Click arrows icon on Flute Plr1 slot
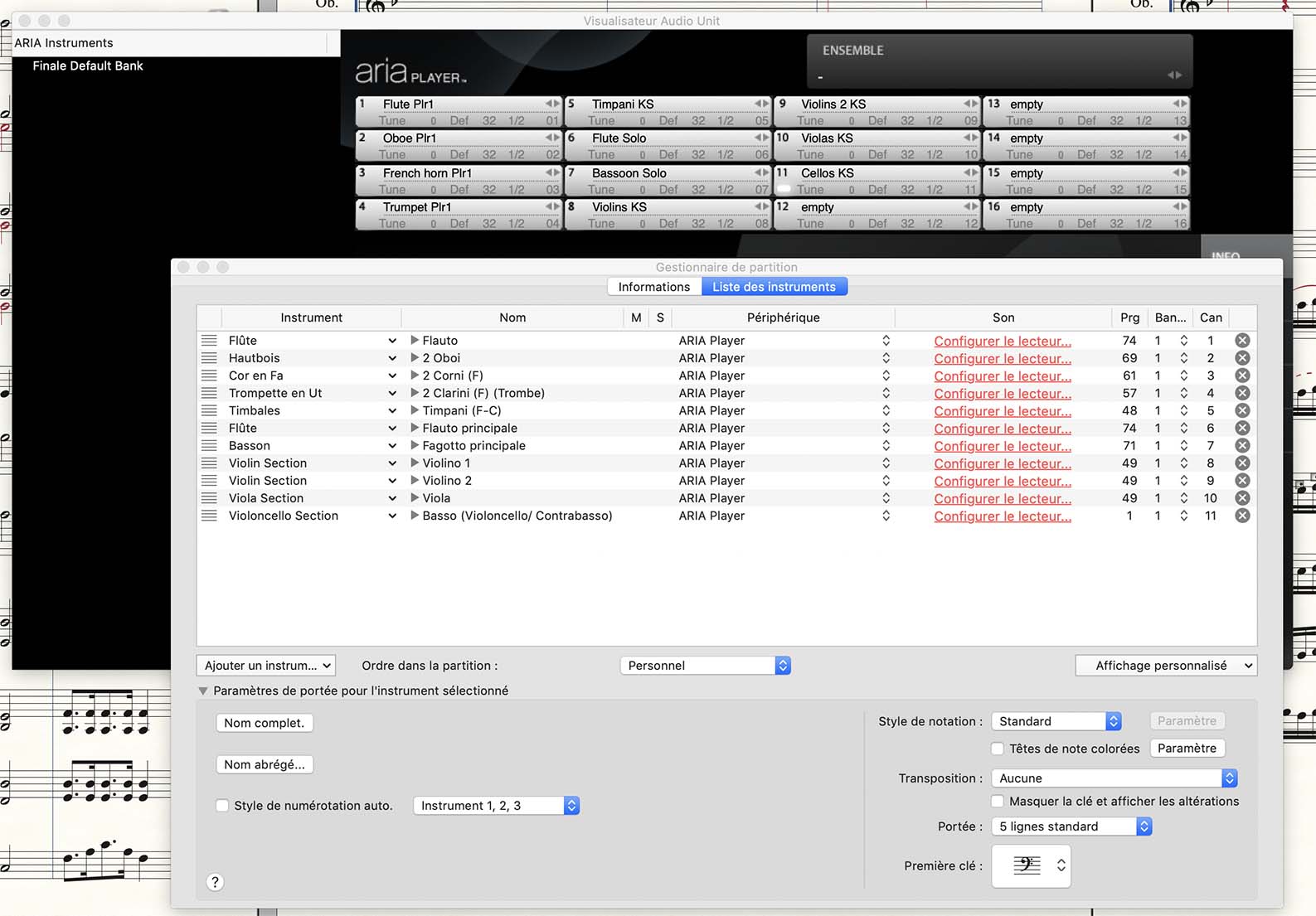The height and width of the screenshot is (916, 1316). click(552, 104)
